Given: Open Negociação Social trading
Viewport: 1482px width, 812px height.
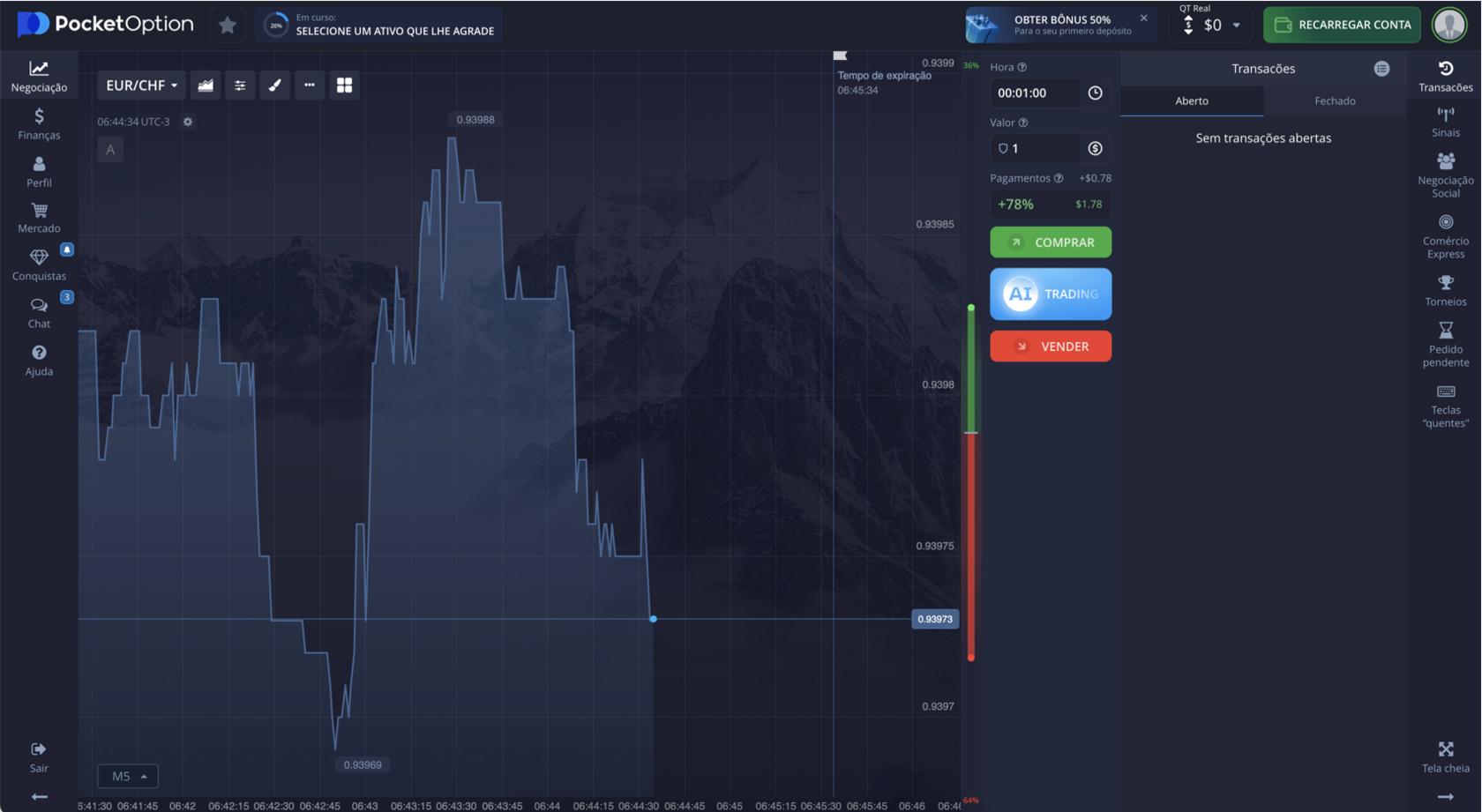Looking at the screenshot, I should (x=1446, y=175).
